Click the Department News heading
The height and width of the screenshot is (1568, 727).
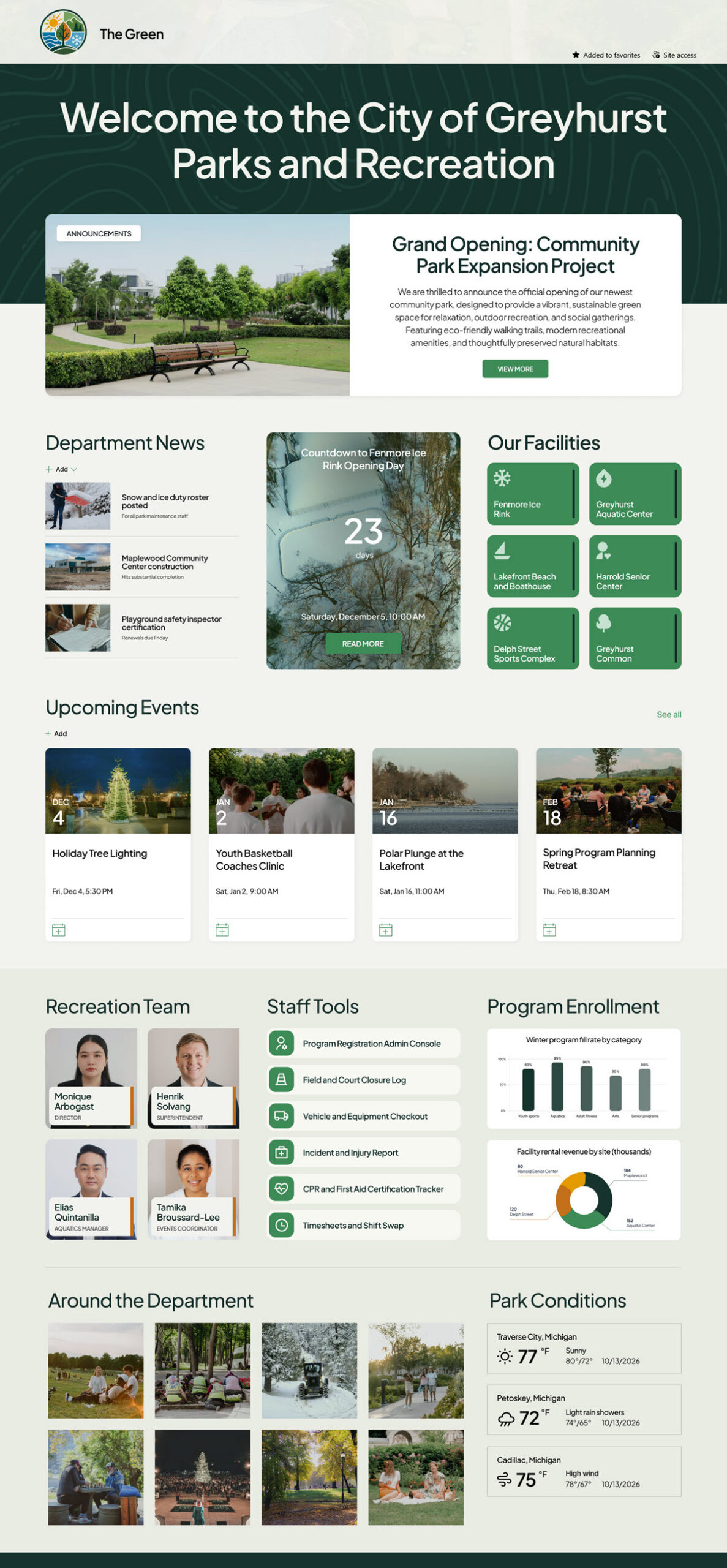tap(125, 442)
